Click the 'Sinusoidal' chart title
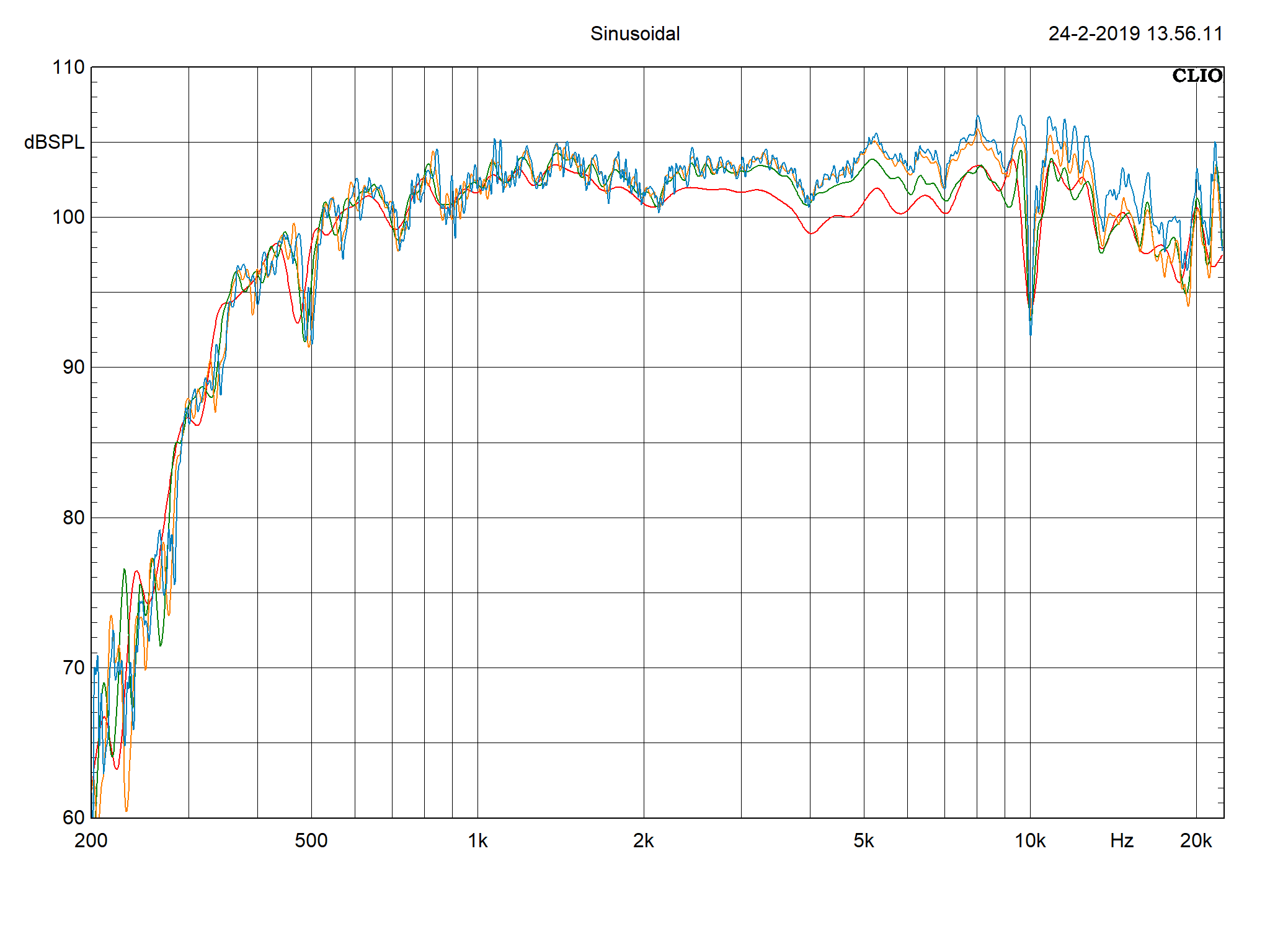 [x=635, y=33]
